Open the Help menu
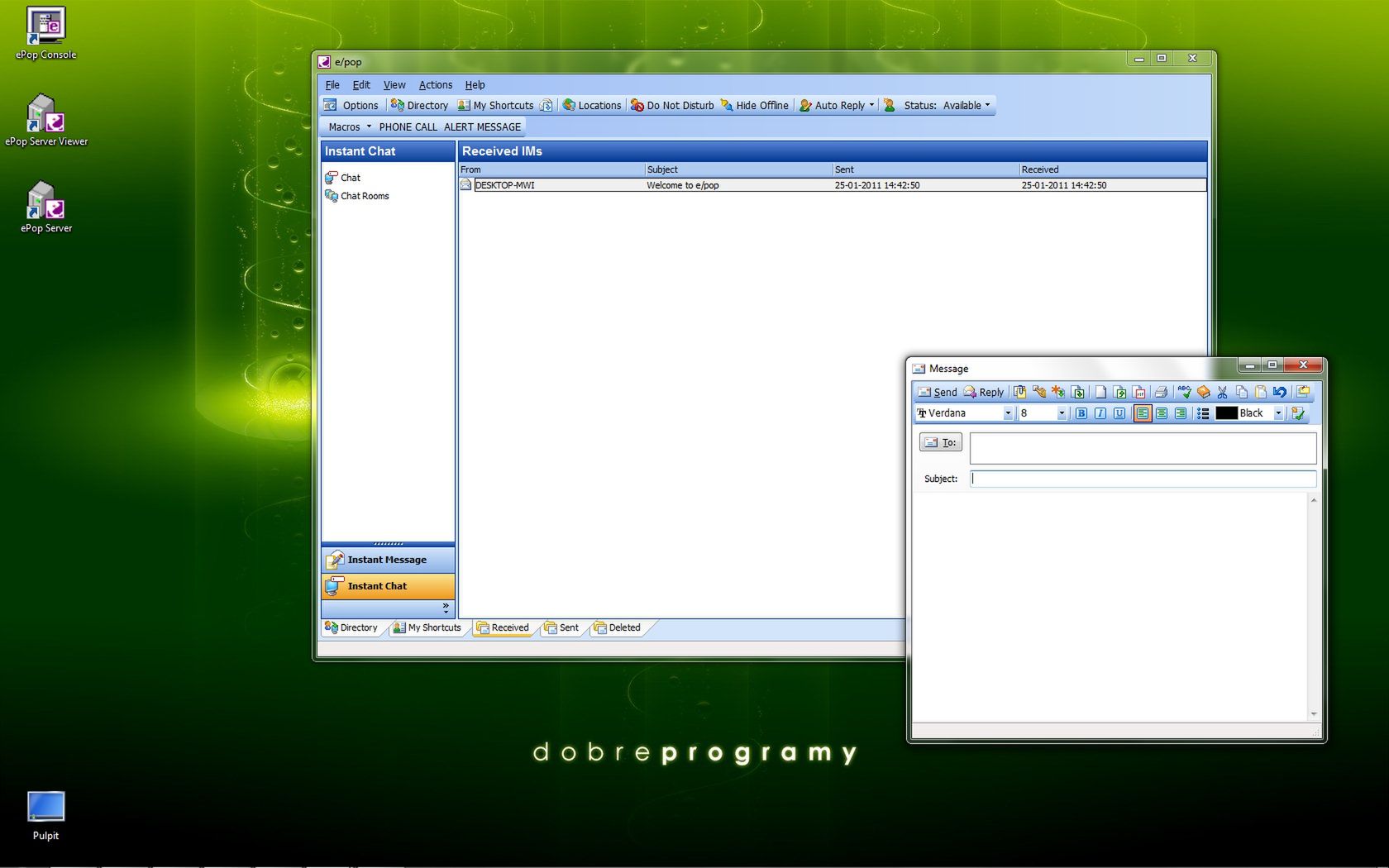 point(475,84)
